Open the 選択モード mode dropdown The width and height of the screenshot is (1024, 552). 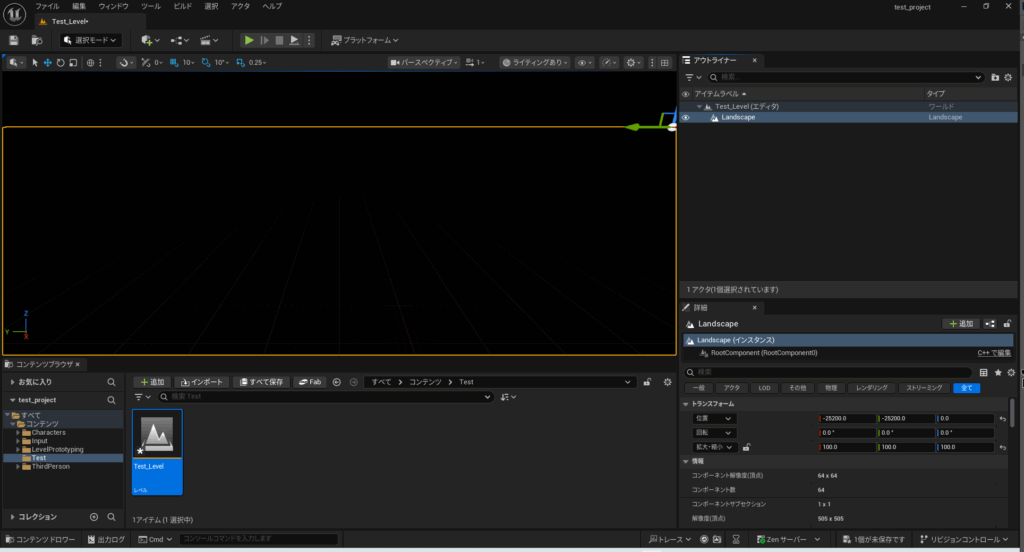(x=91, y=41)
